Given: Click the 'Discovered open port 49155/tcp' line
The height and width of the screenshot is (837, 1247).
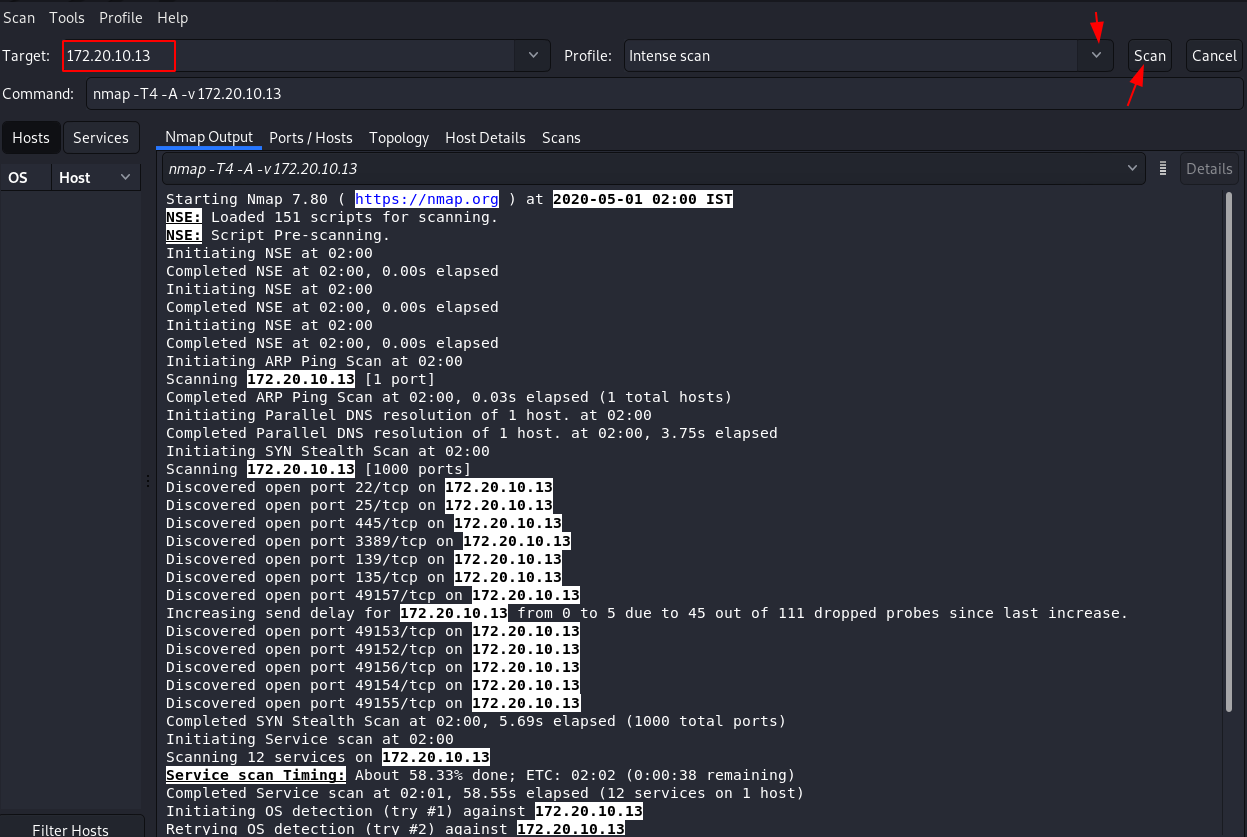Looking at the screenshot, I should (373, 704).
